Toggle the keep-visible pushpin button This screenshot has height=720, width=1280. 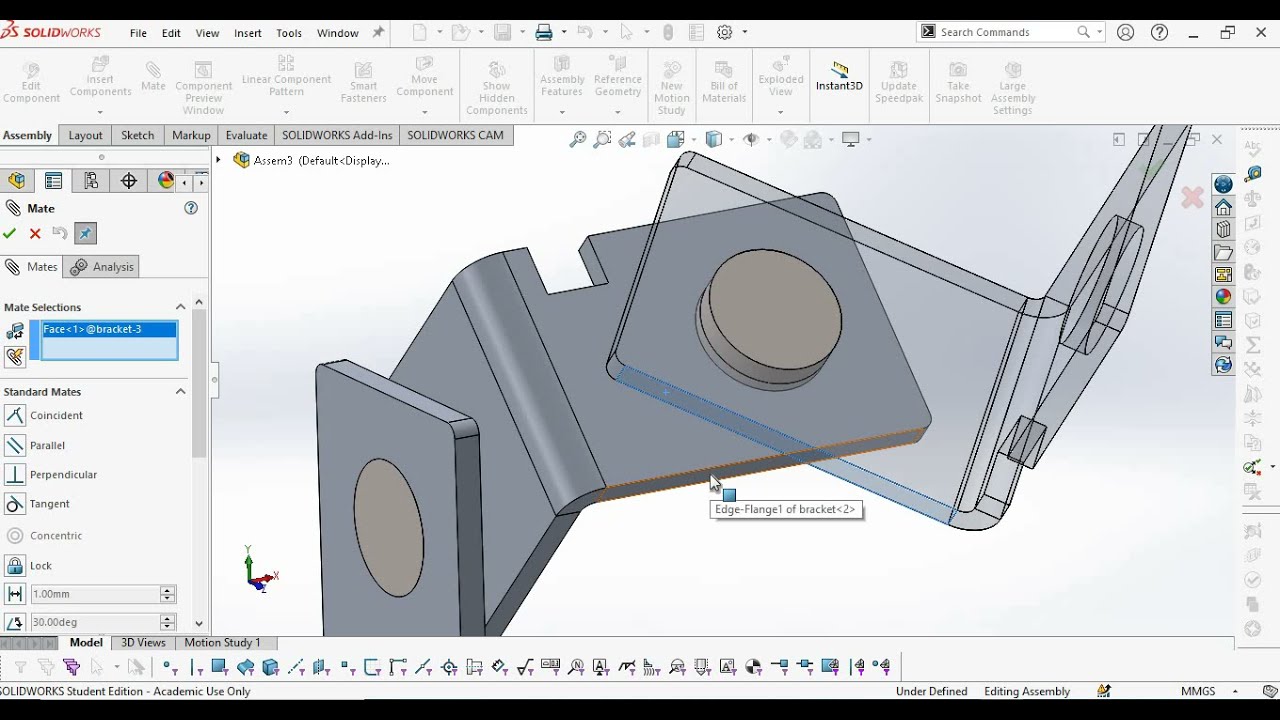pyautogui.click(x=85, y=233)
